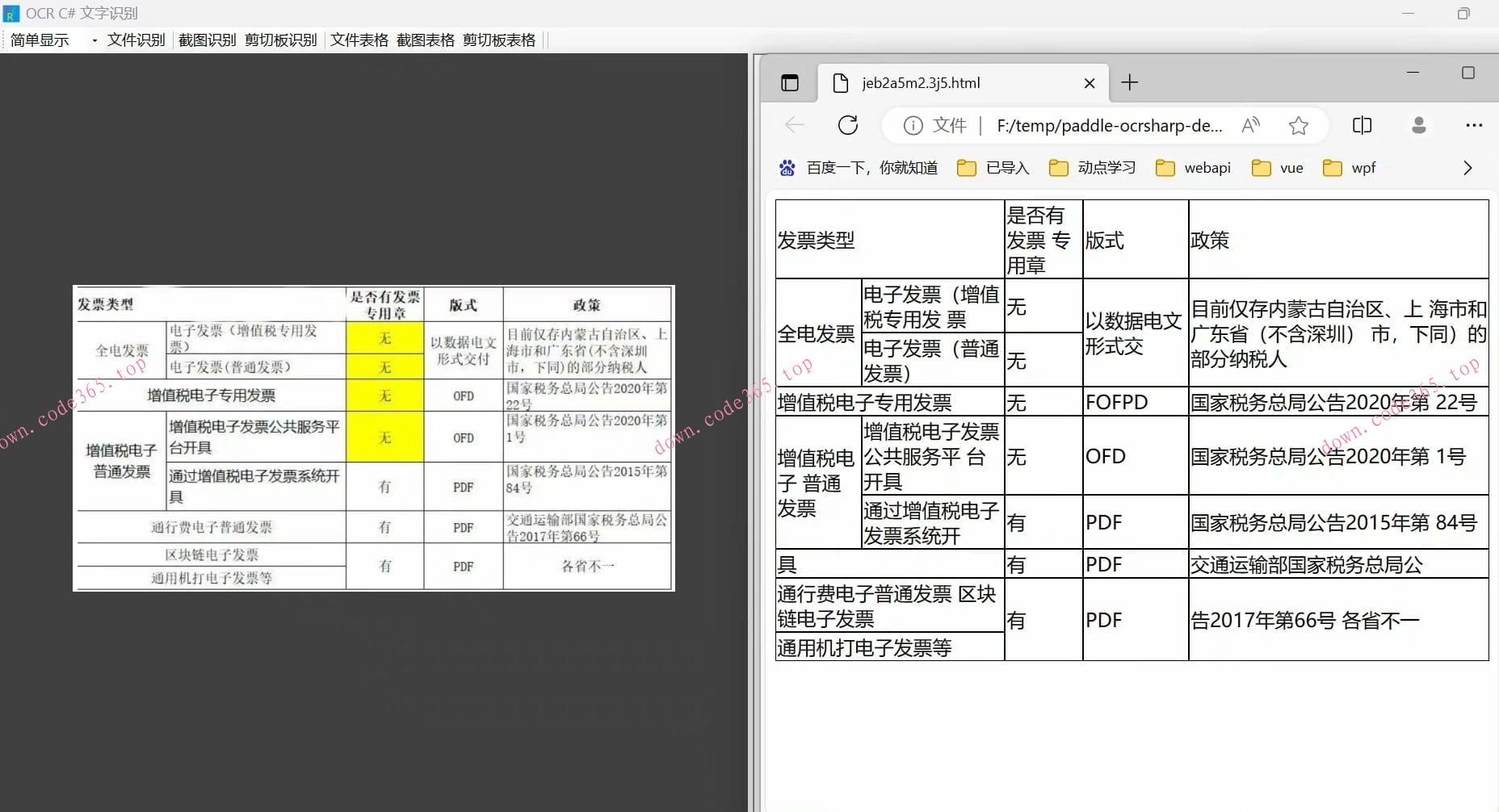
Task: Select the jeb2a5m2.3j5.html tab
Action: [921, 82]
